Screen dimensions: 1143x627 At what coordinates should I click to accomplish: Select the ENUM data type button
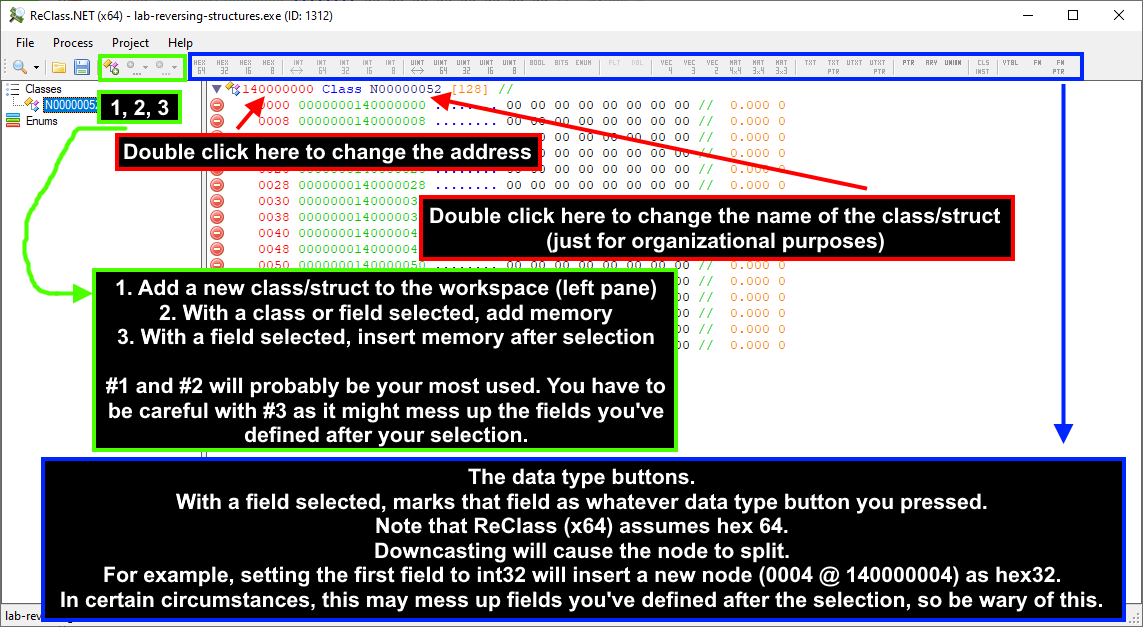pyautogui.click(x=583, y=64)
